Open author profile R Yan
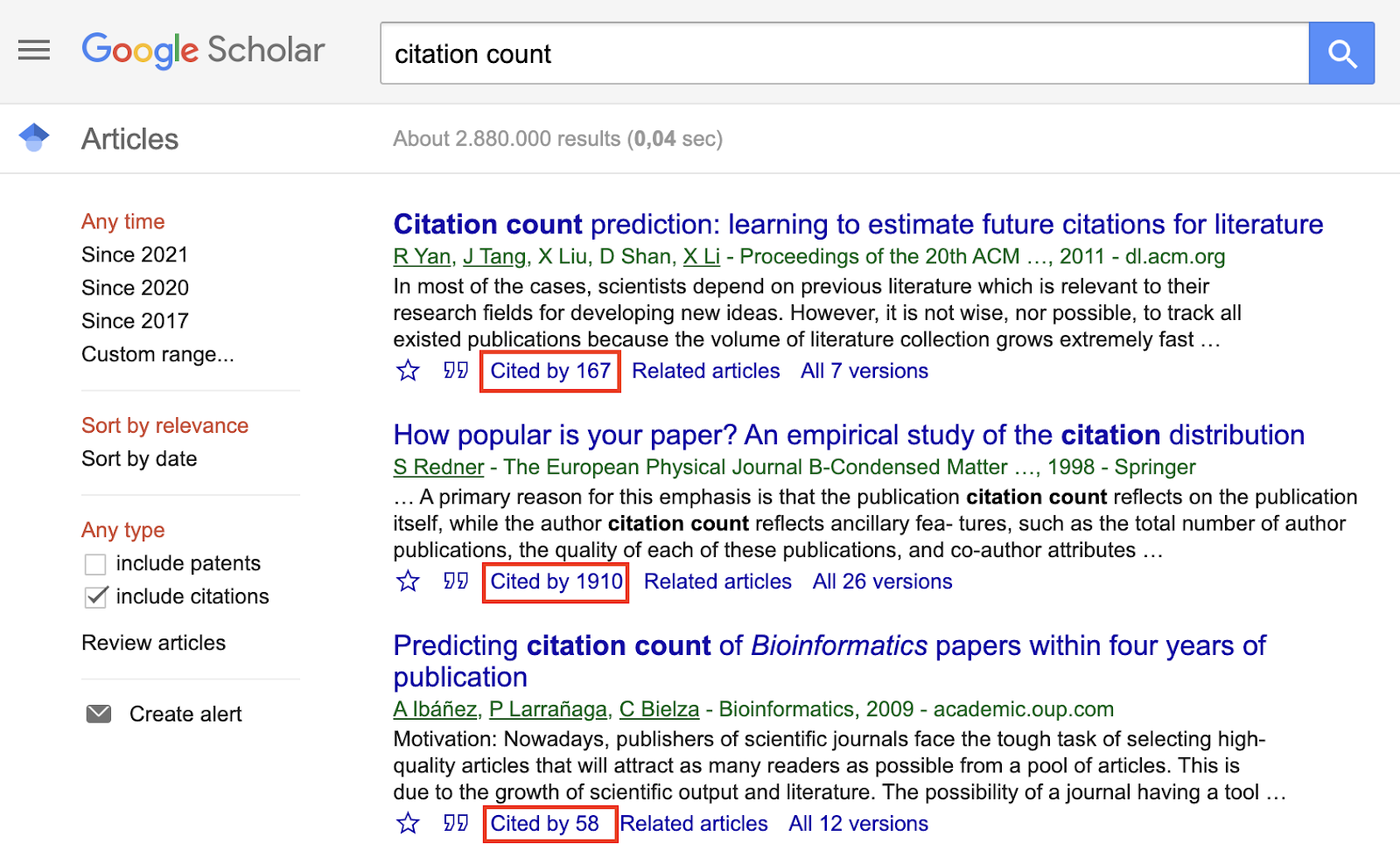This screenshot has width=1400, height=864. (423, 256)
